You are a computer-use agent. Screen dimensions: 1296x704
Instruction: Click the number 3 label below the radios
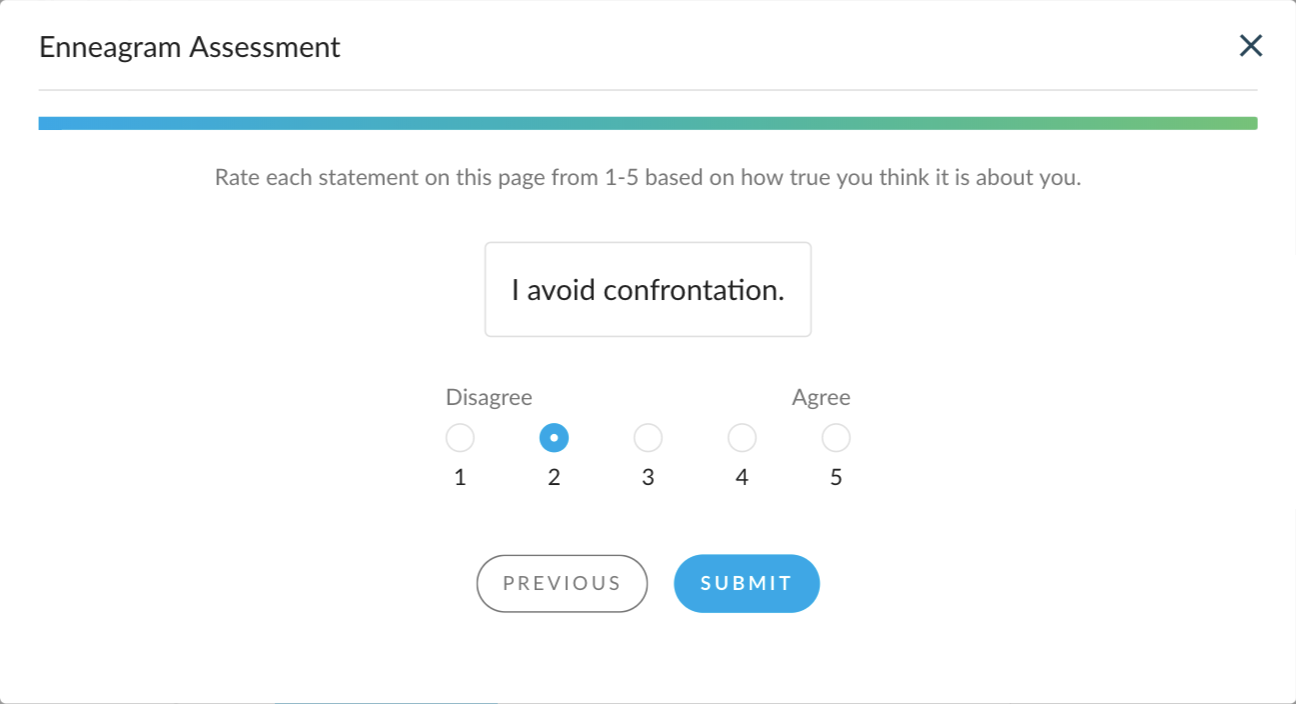tap(648, 478)
